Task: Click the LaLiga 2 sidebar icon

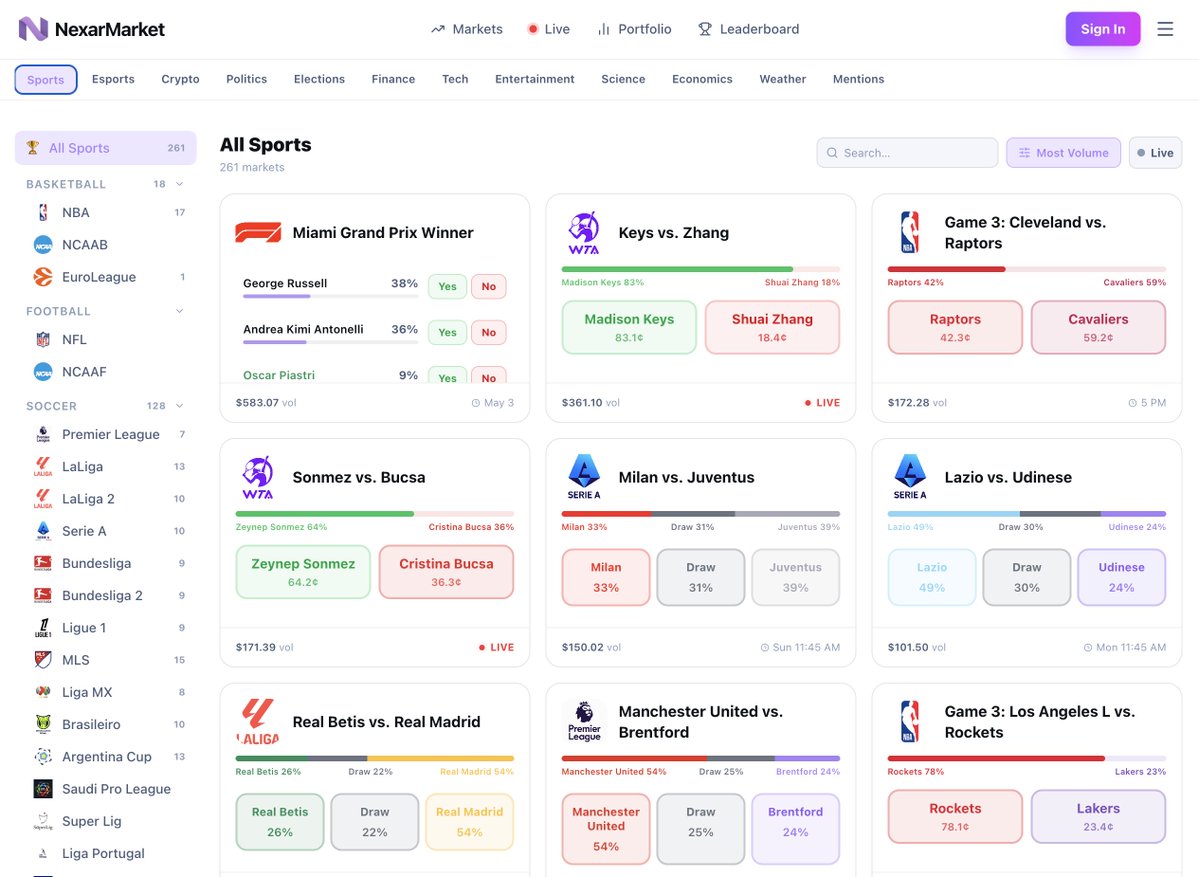Action: pyautogui.click(x=43, y=499)
